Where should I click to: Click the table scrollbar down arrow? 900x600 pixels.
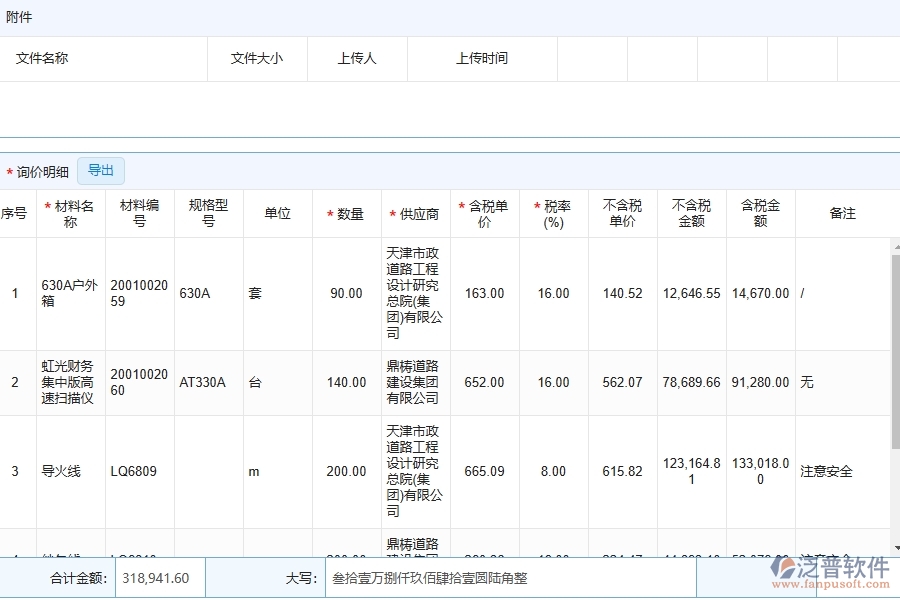[894, 546]
